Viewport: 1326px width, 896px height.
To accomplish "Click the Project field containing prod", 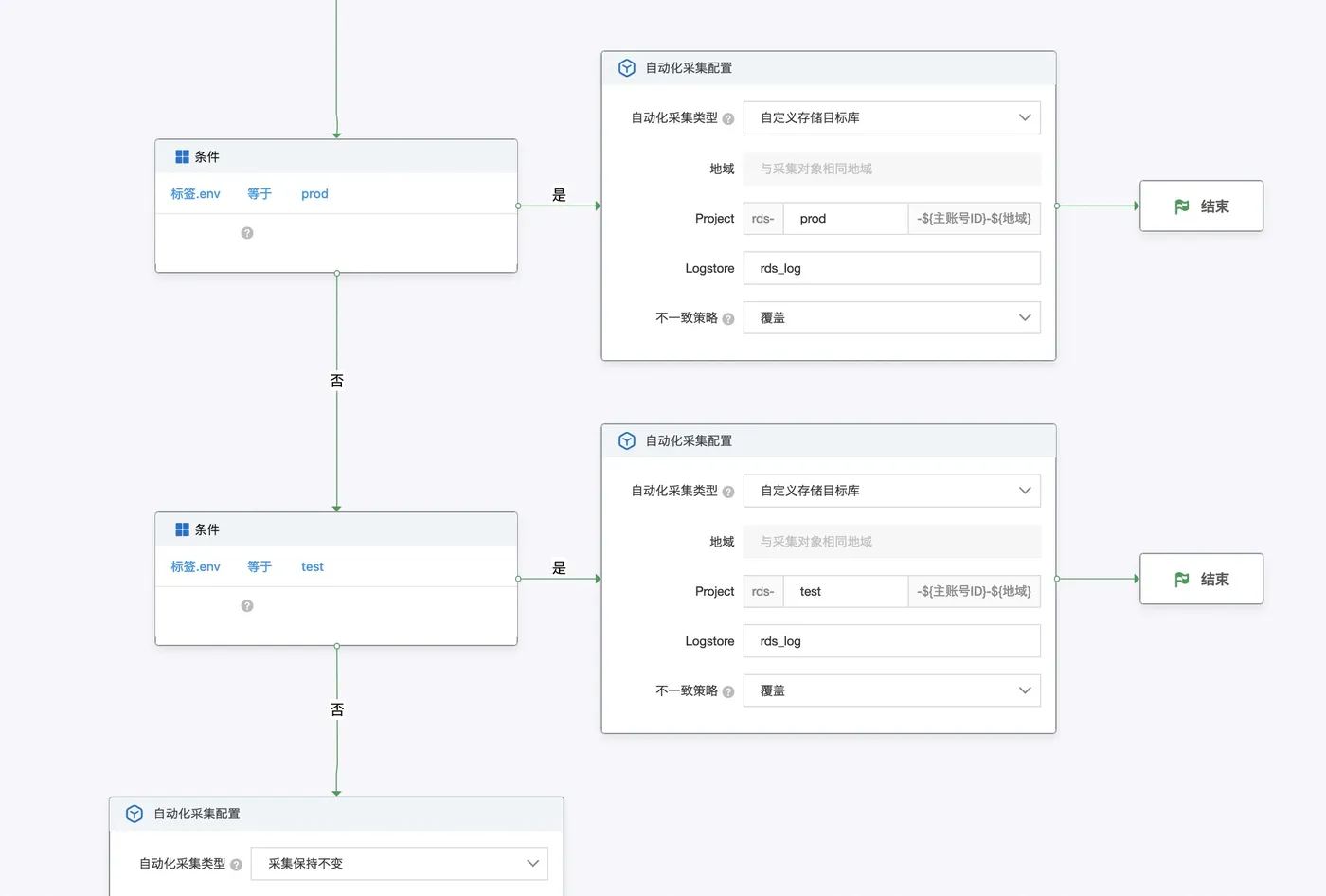I will (x=846, y=218).
